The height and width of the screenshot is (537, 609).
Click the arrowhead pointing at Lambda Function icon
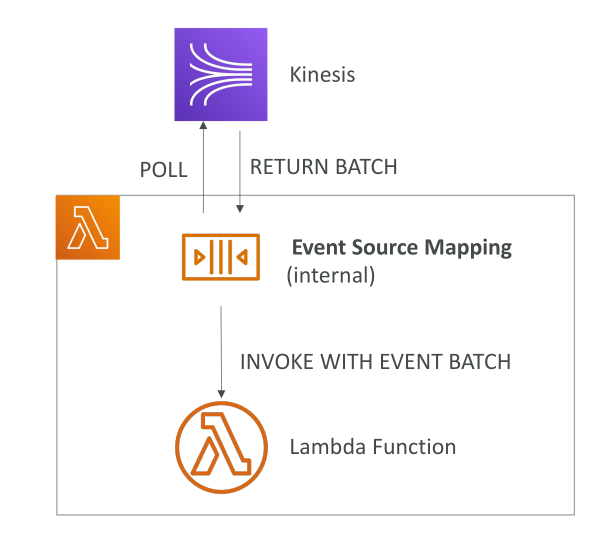pos(221,394)
